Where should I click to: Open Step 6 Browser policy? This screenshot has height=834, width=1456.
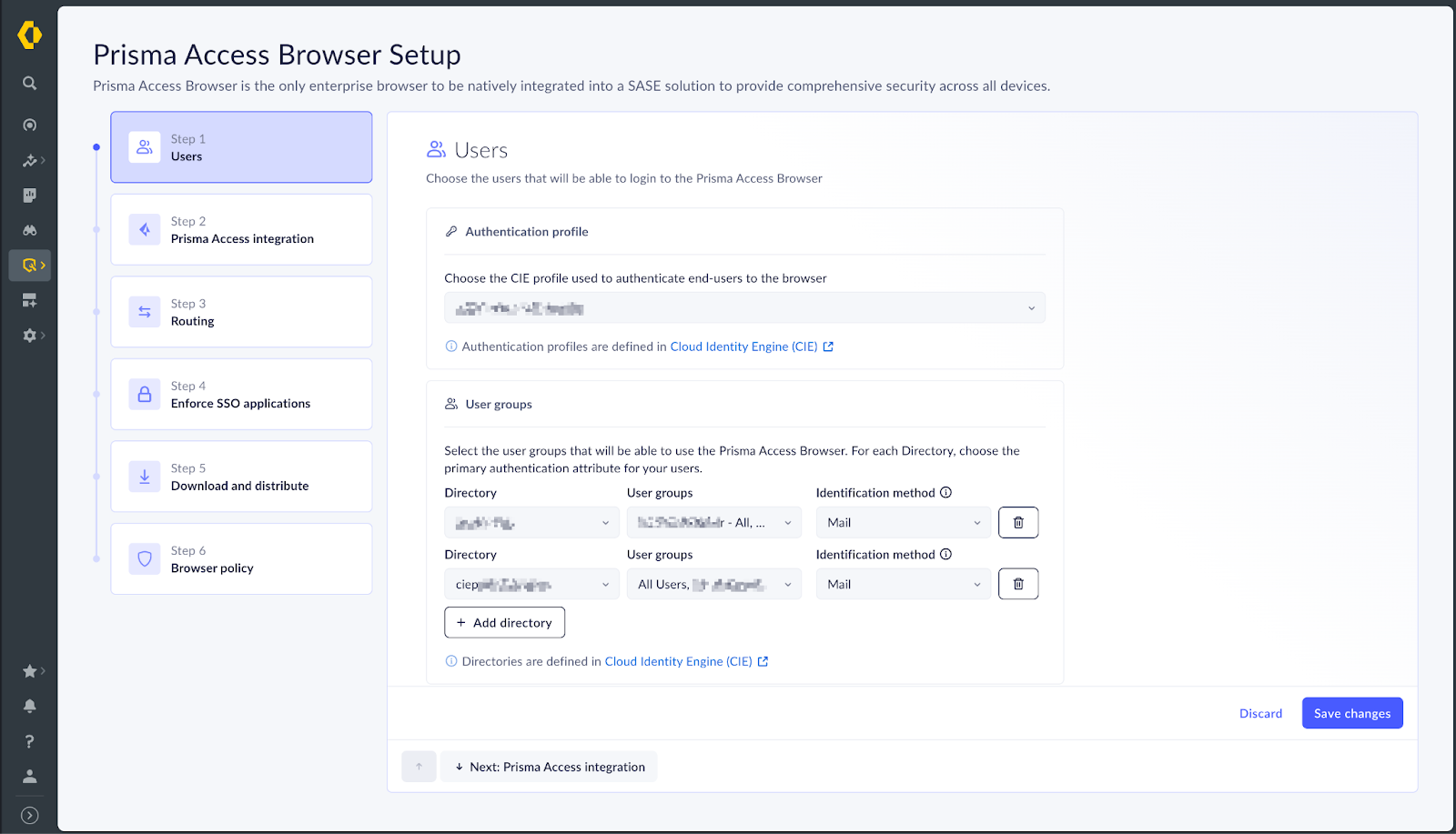pos(241,559)
